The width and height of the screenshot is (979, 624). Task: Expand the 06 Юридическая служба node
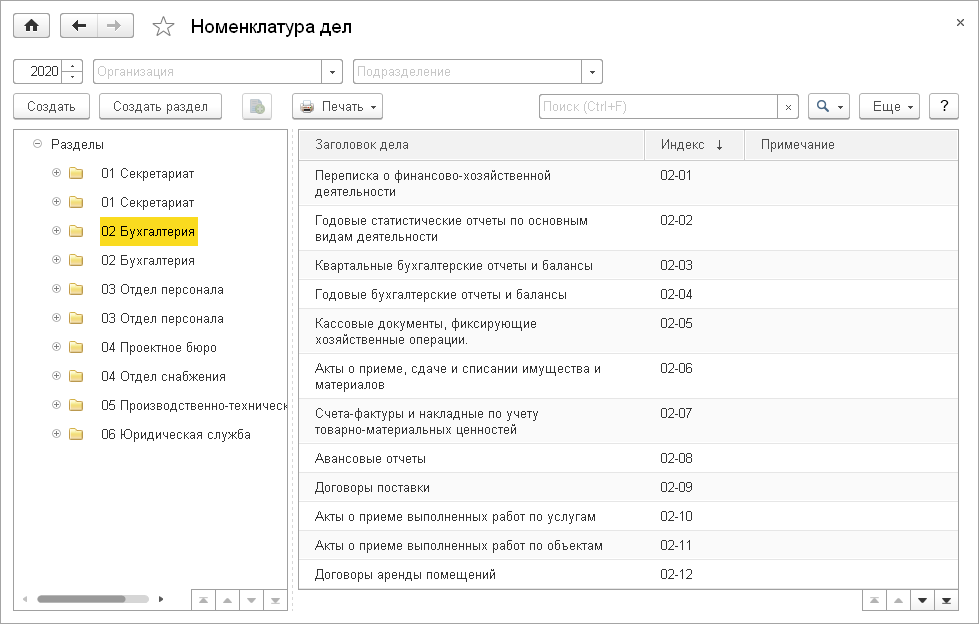tap(56, 434)
